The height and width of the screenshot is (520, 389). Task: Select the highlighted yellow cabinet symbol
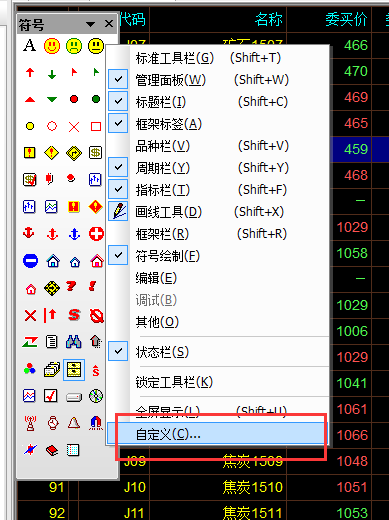(74, 370)
